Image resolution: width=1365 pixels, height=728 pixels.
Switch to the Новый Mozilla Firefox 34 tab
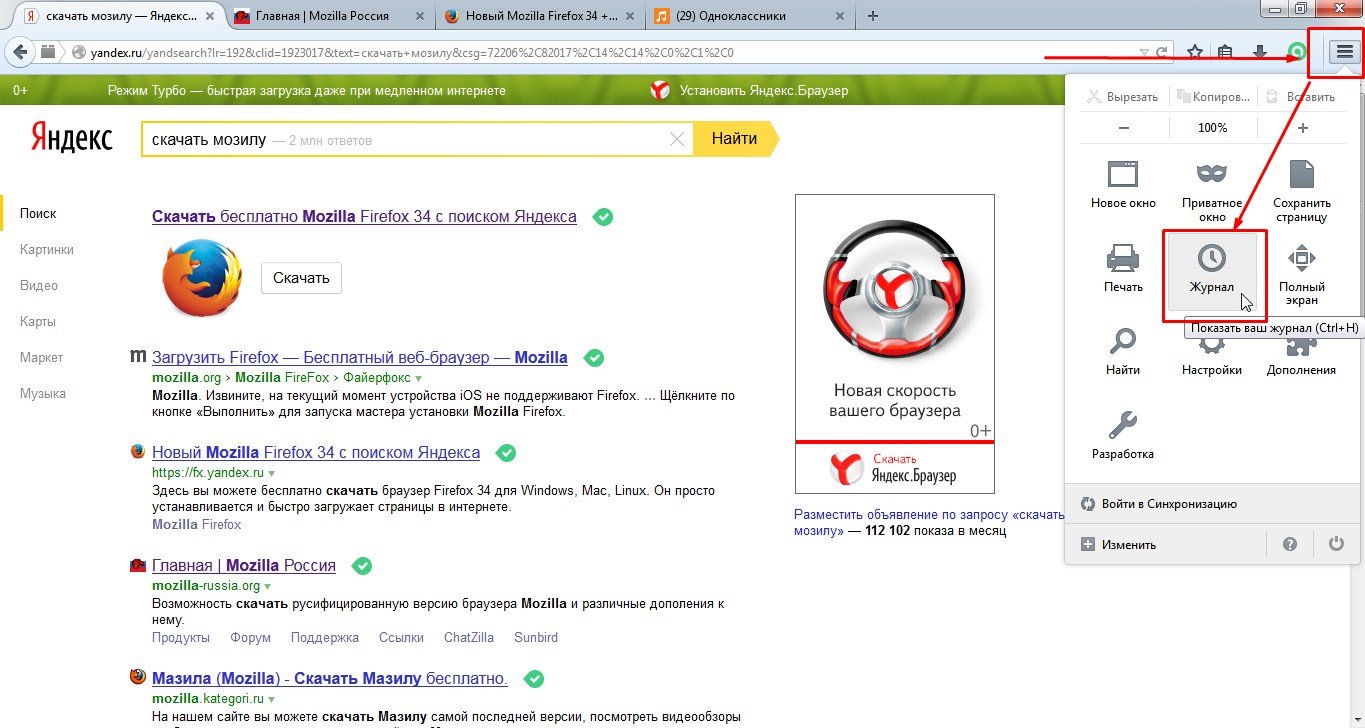click(541, 16)
